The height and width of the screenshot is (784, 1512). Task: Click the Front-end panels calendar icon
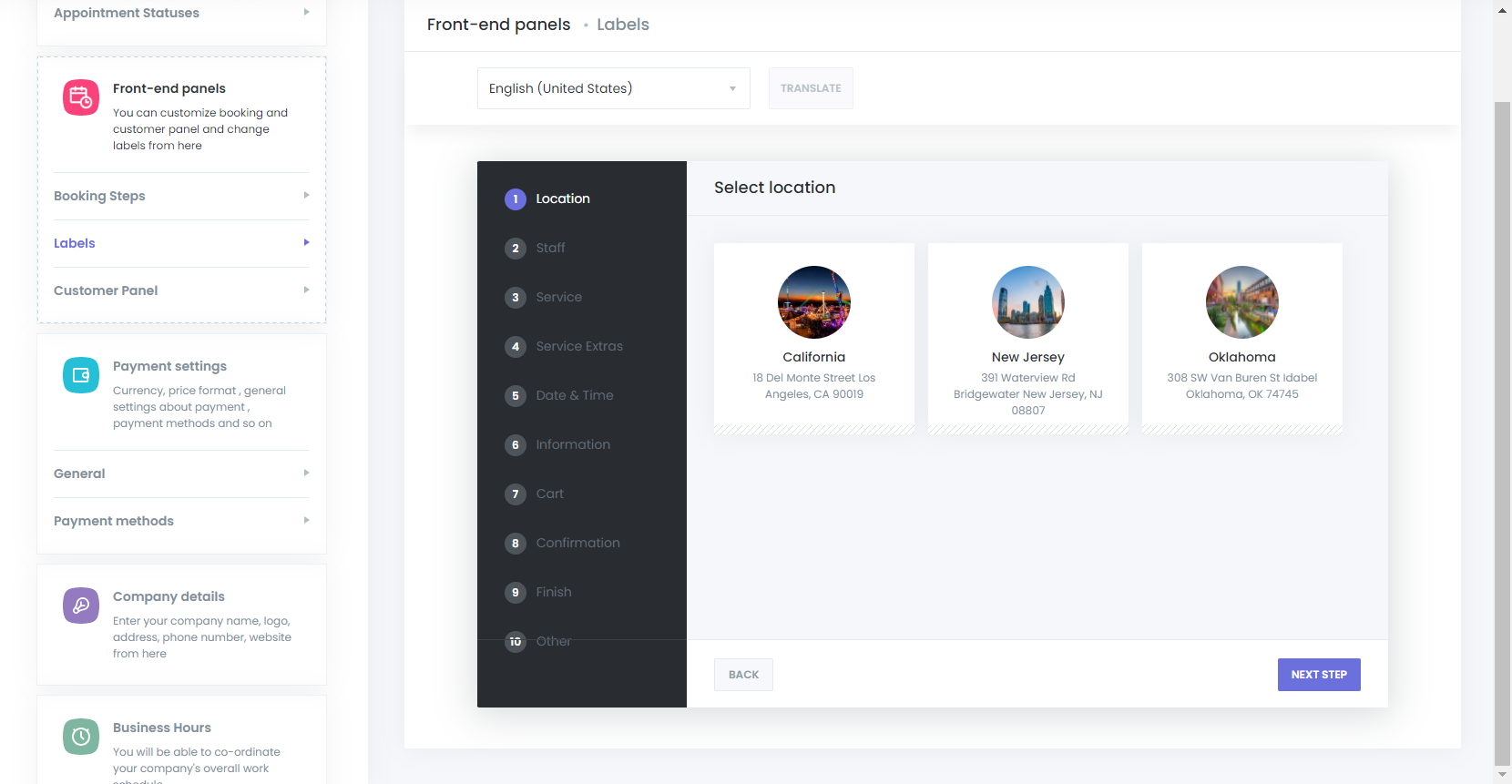(x=81, y=97)
